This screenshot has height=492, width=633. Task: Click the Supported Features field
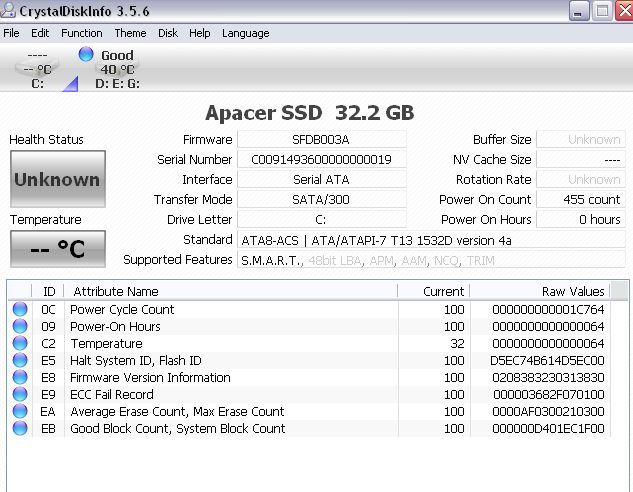(431, 260)
